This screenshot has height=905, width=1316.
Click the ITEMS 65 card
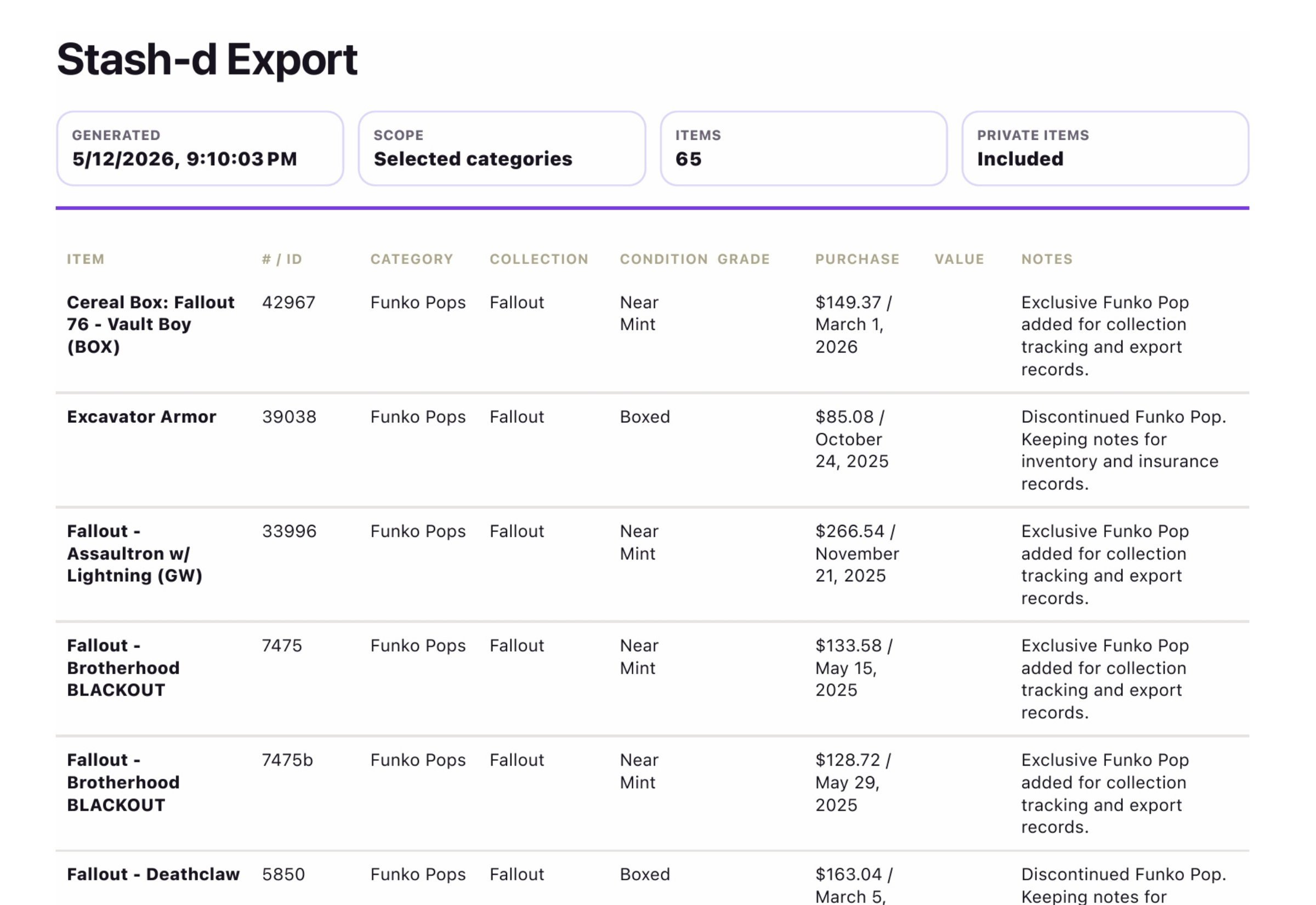(803, 149)
